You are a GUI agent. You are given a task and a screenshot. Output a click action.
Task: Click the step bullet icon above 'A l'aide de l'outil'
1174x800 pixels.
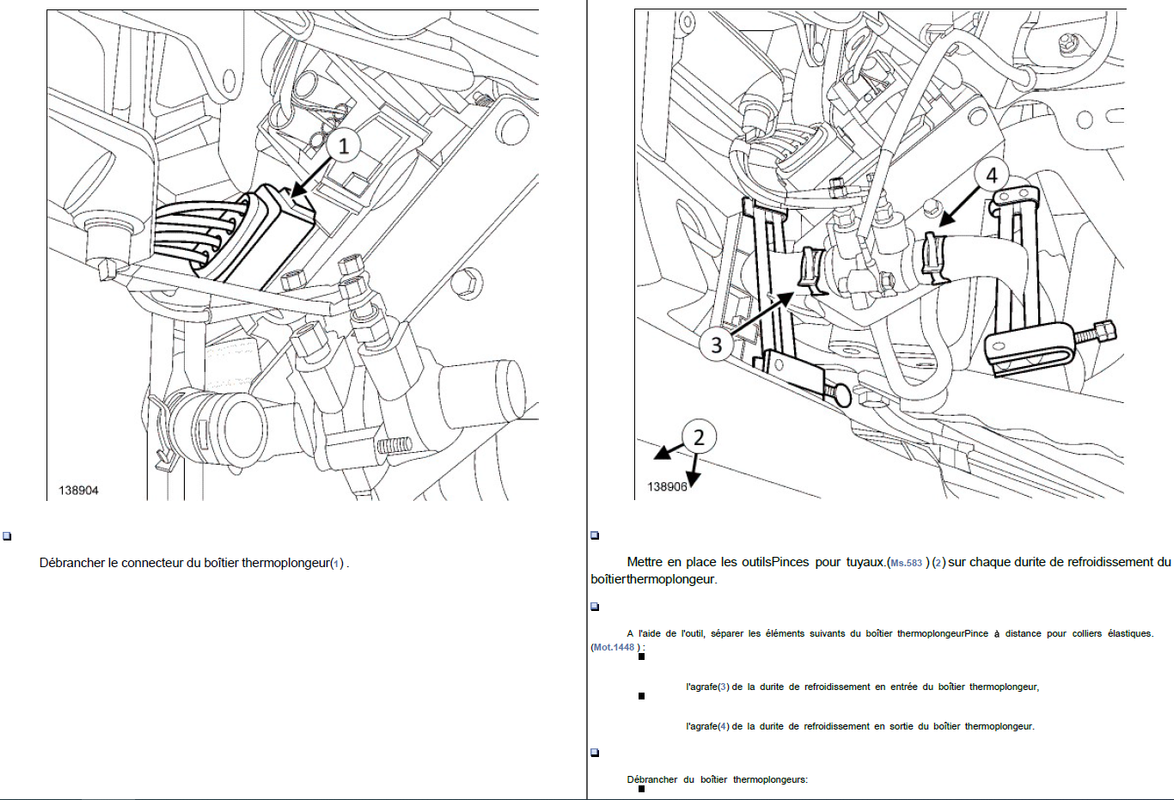pyautogui.click(x=594, y=607)
